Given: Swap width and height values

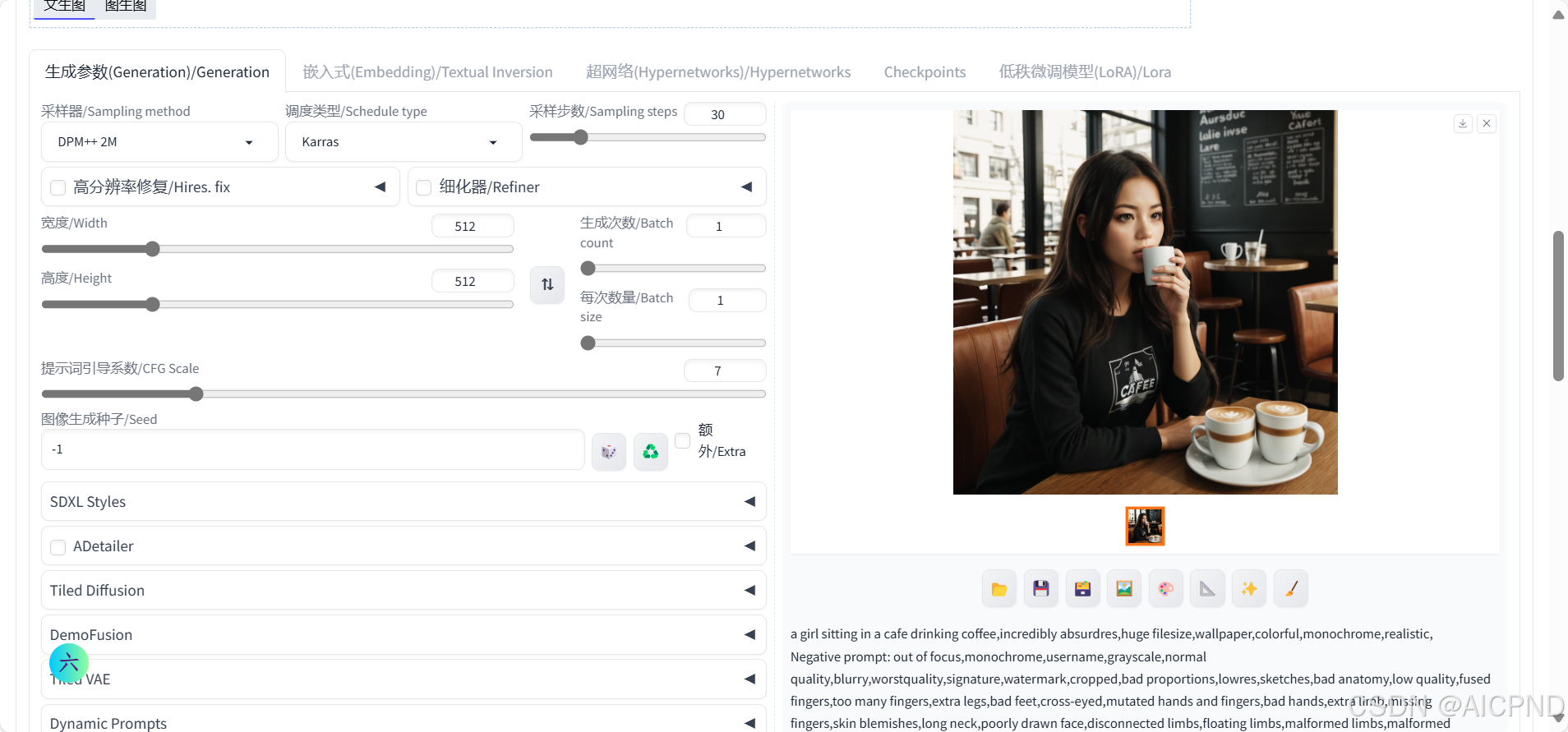Looking at the screenshot, I should pyautogui.click(x=547, y=285).
